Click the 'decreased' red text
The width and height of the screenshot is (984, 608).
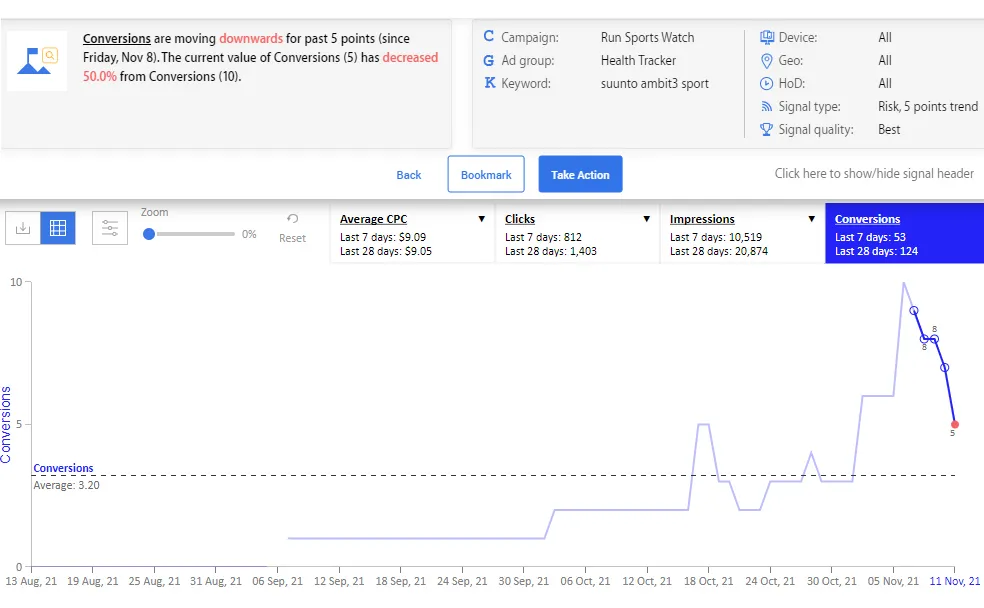coord(410,57)
